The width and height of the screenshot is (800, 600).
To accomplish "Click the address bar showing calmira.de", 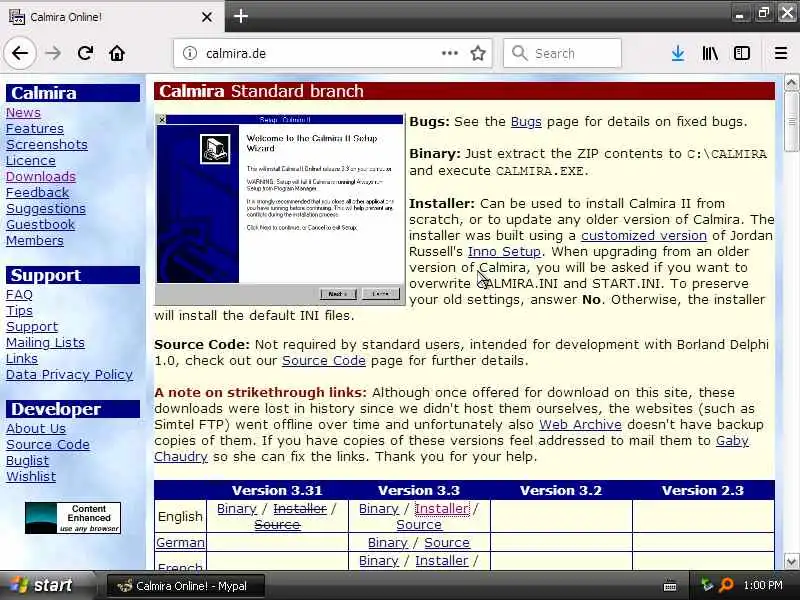I will point(333,53).
